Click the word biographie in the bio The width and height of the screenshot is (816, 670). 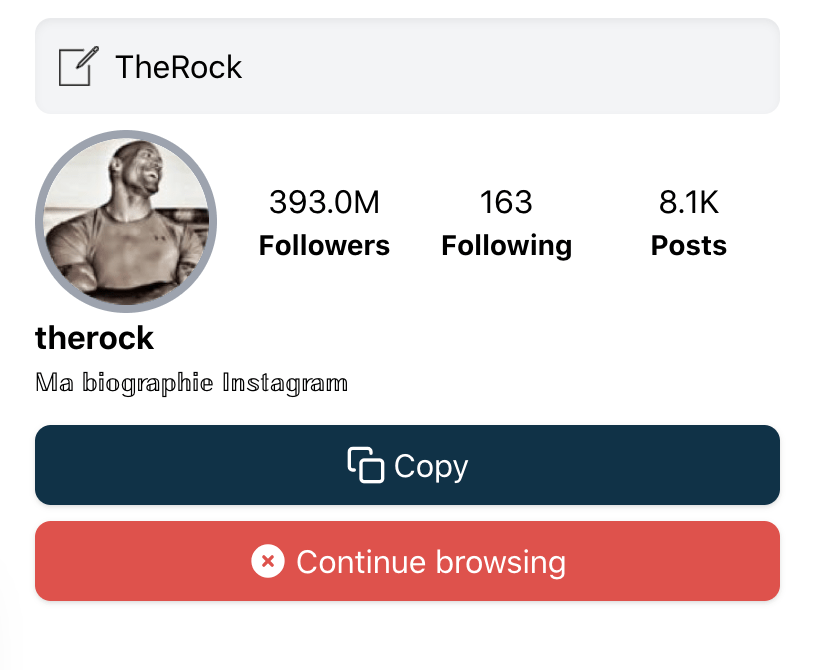click(148, 383)
